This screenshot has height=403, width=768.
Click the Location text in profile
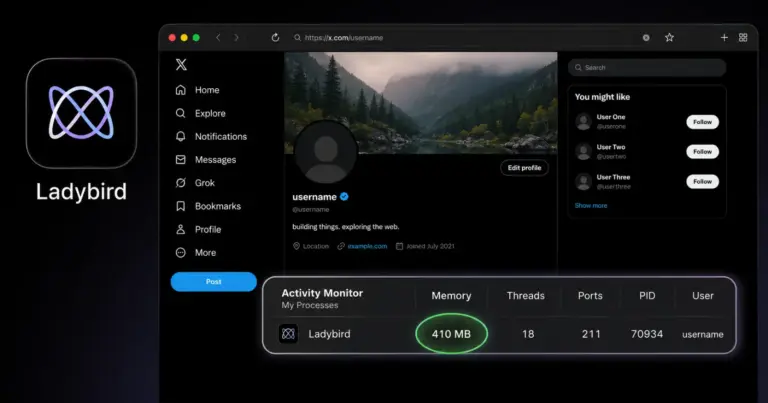point(316,246)
